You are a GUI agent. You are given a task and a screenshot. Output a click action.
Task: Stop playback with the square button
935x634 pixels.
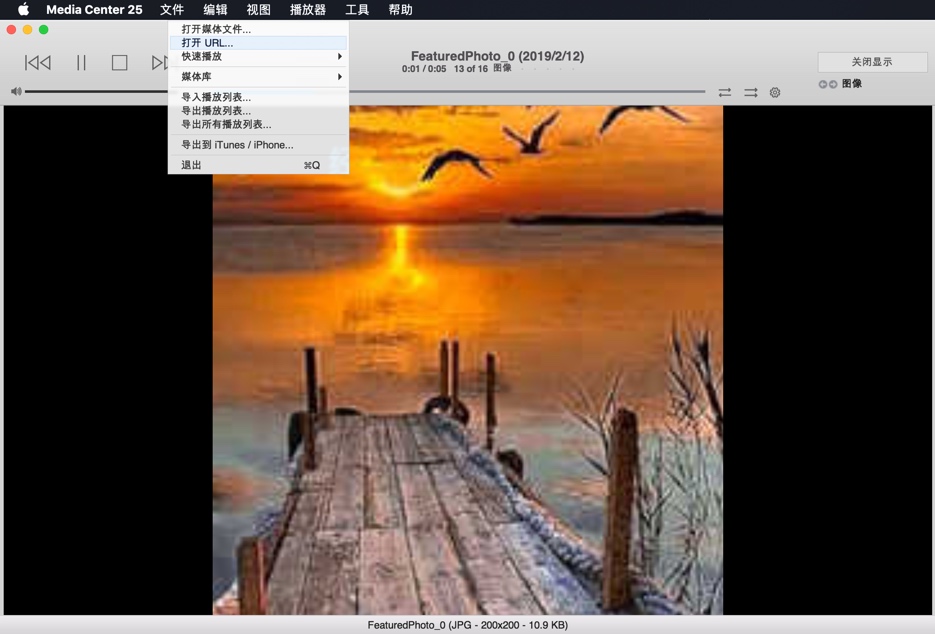(119, 63)
